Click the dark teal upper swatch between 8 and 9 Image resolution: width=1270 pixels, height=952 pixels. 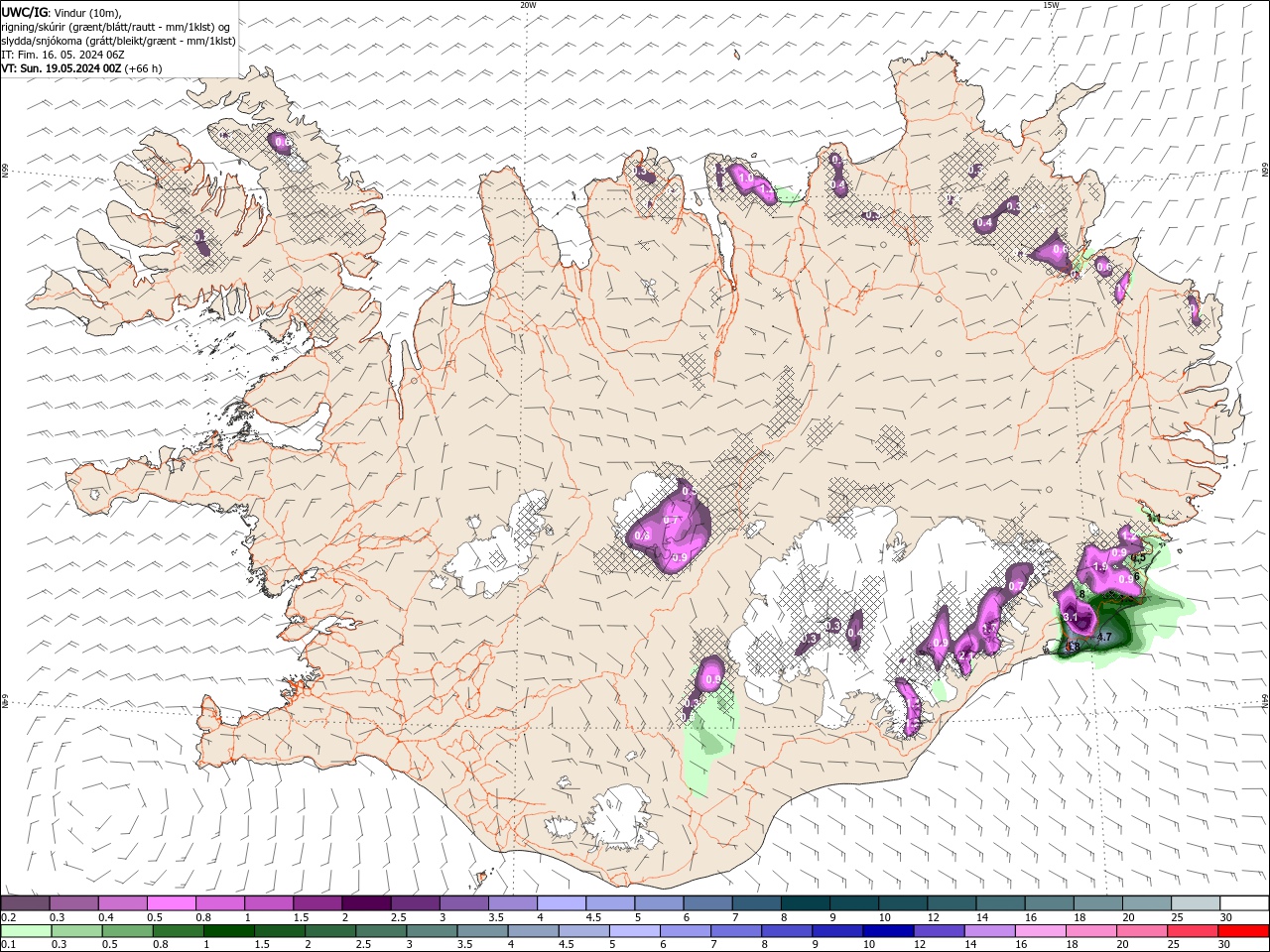coord(805,903)
